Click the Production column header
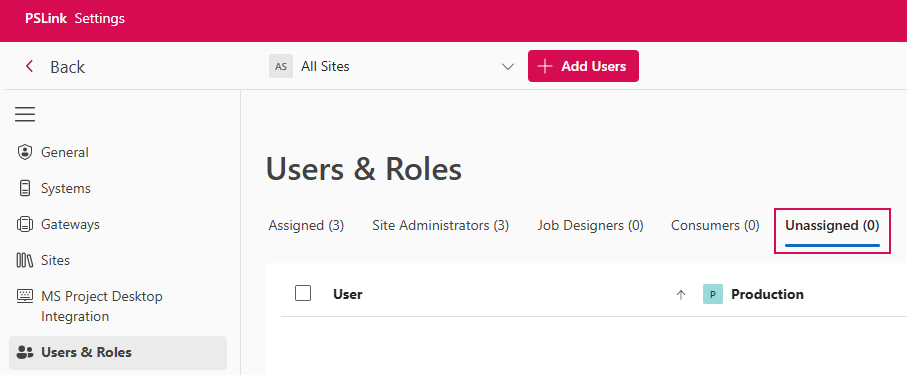The height and width of the screenshot is (375, 907). [x=767, y=294]
